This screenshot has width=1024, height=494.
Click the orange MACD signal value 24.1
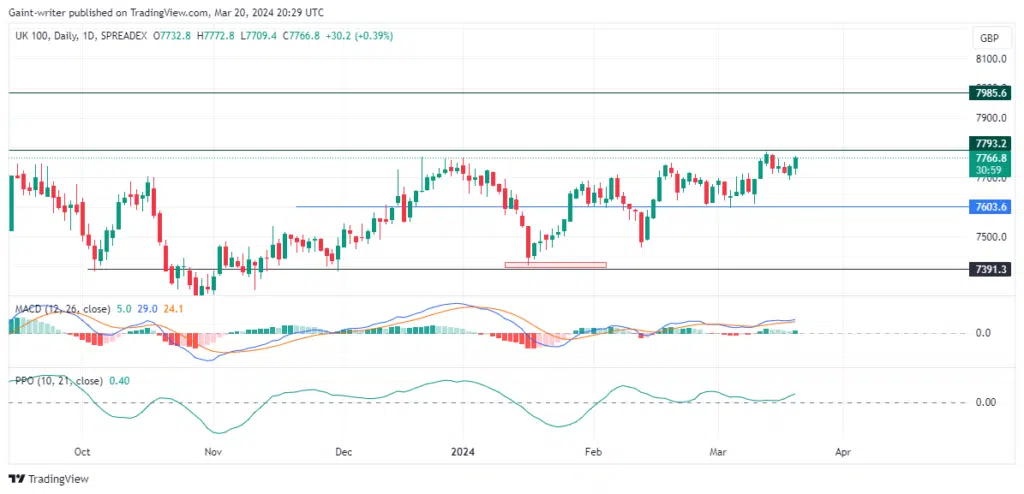point(173,308)
